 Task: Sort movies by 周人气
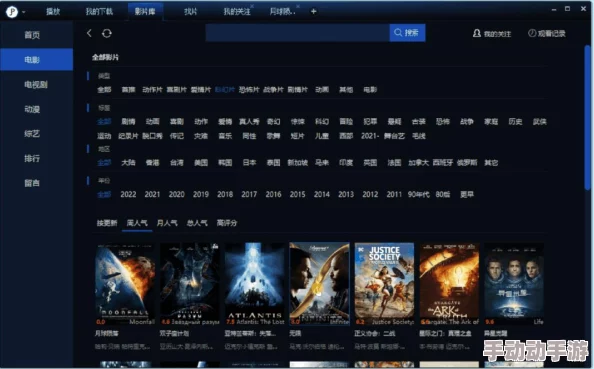click(137, 223)
